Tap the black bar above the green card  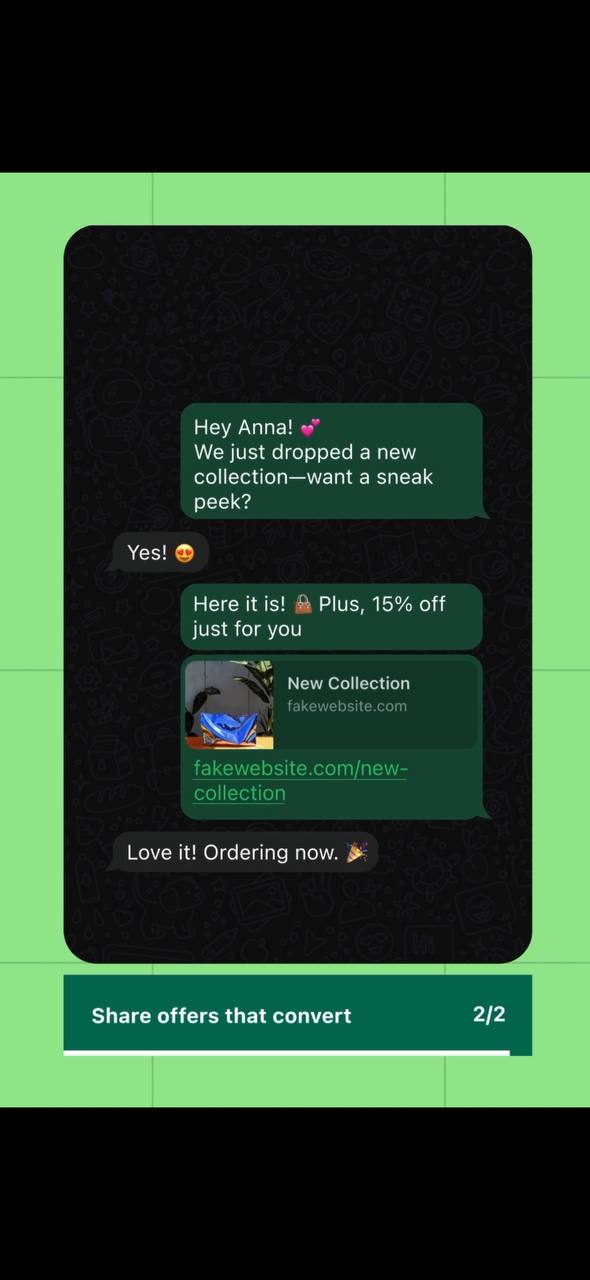295,86
